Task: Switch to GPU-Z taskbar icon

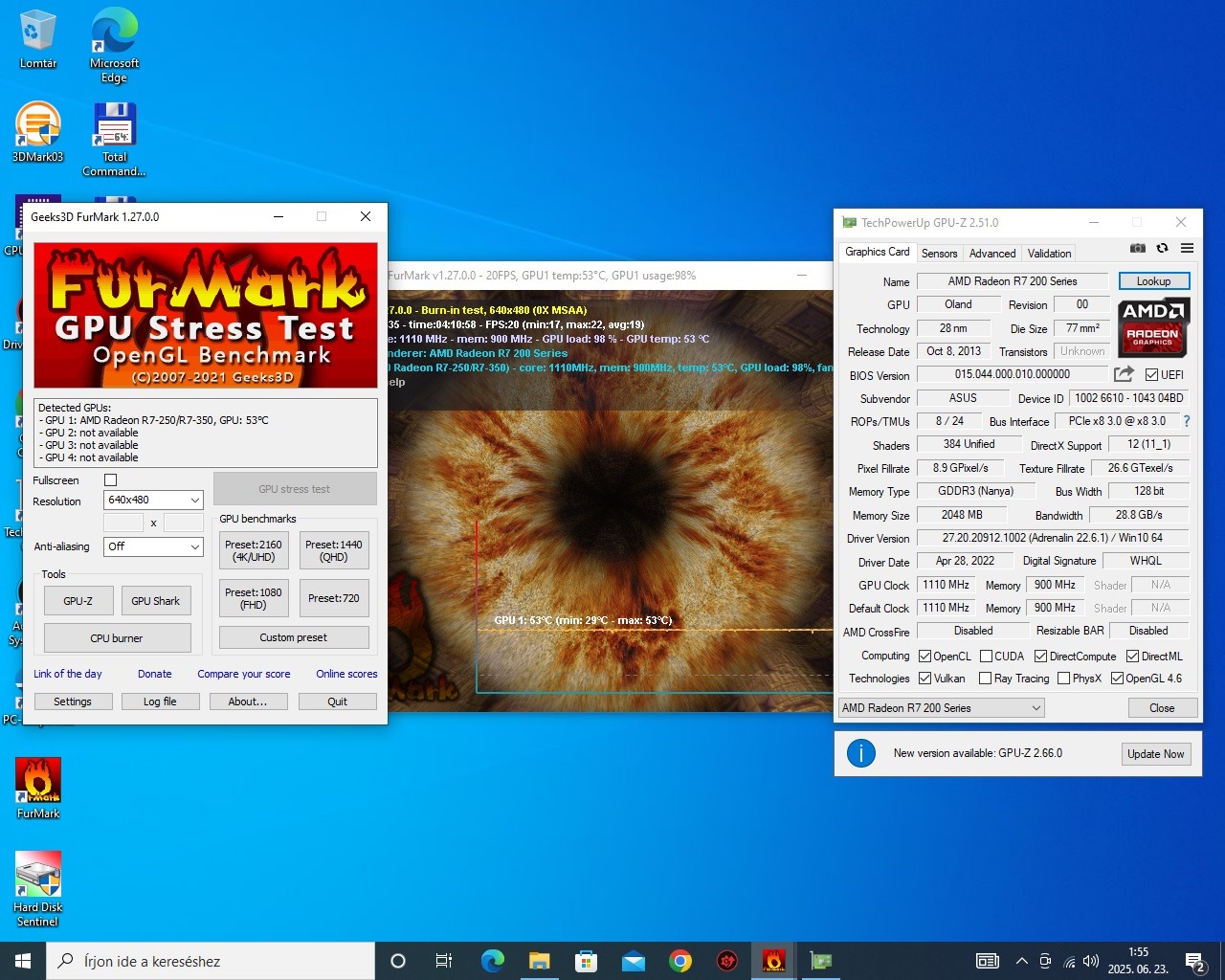Action: (820, 961)
